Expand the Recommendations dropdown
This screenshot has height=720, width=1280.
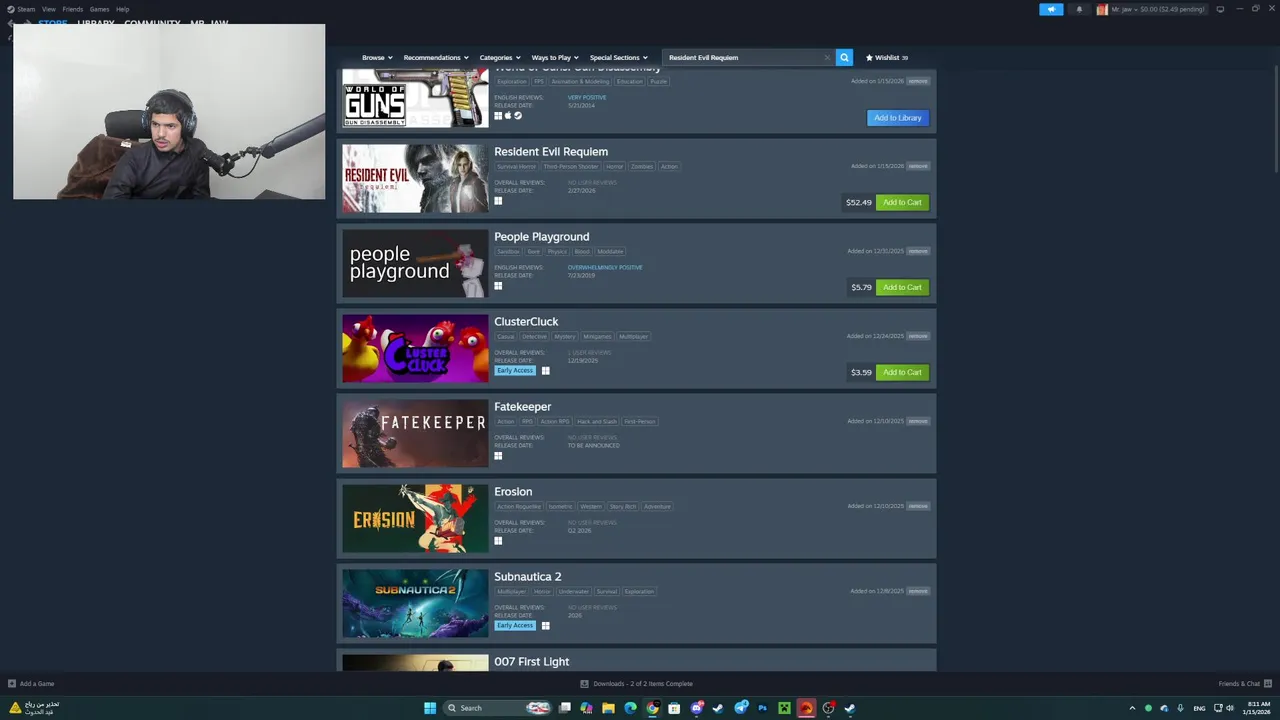coord(436,57)
